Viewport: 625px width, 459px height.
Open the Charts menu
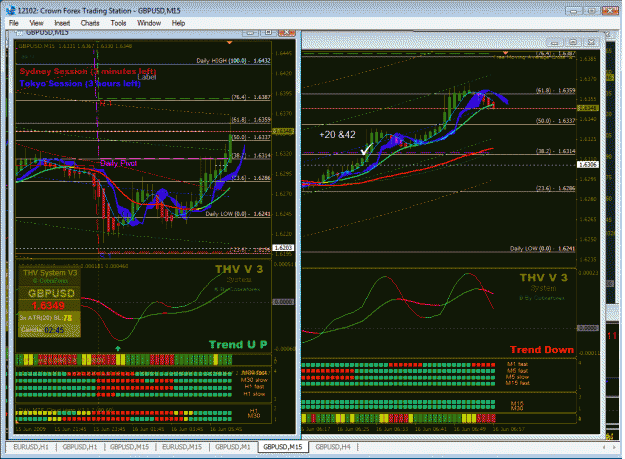click(x=90, y=23)
